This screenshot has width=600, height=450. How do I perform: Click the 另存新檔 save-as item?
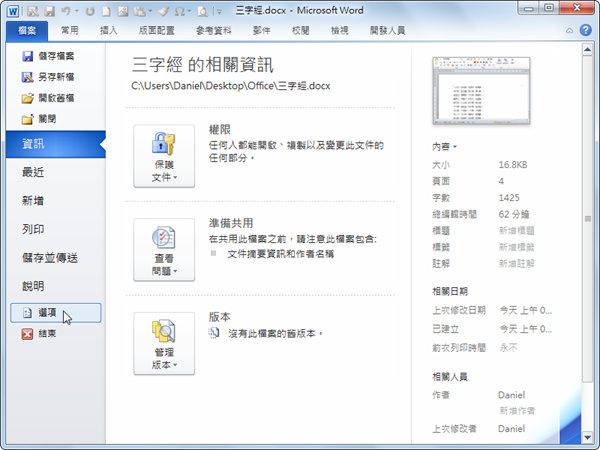pos(48,77)
